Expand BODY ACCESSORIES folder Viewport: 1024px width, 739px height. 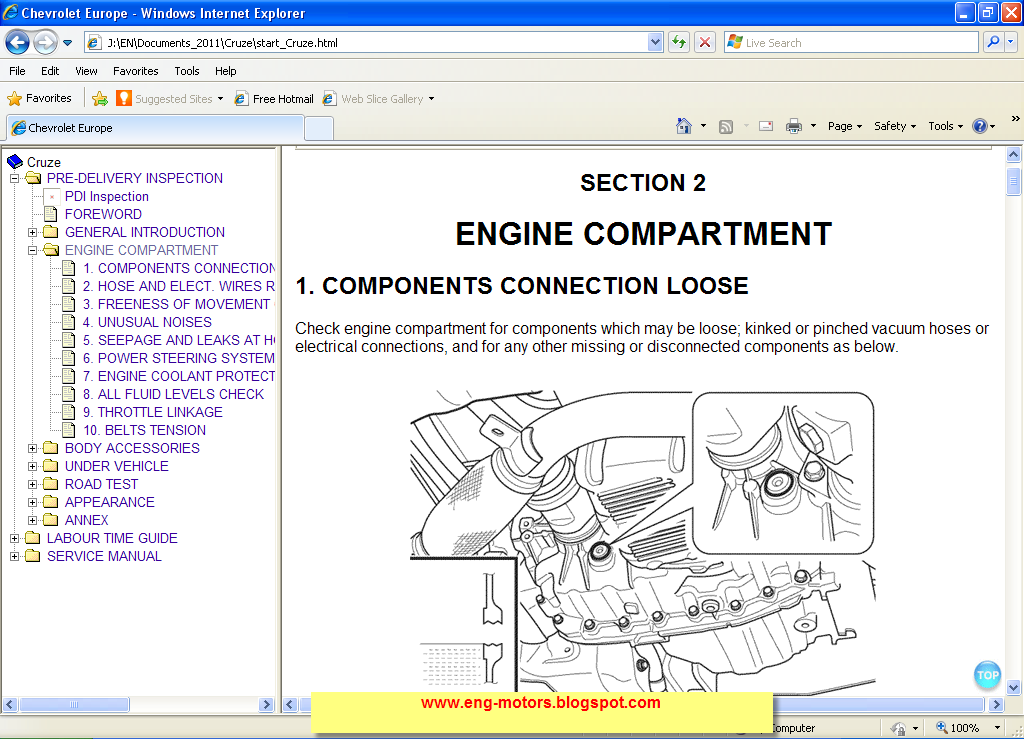click(x=33, y=448)
